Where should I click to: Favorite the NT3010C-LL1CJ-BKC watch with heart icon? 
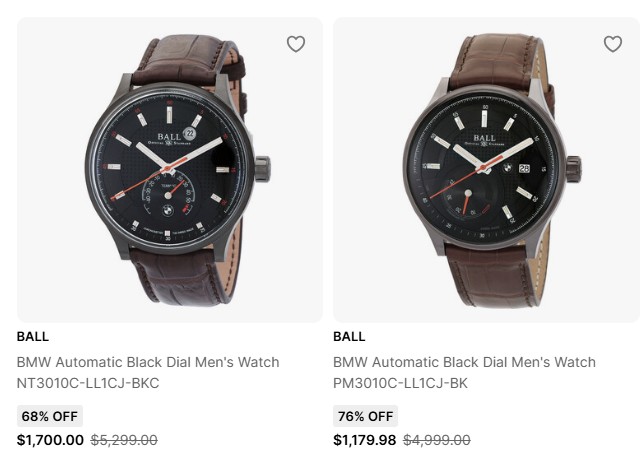296,44
